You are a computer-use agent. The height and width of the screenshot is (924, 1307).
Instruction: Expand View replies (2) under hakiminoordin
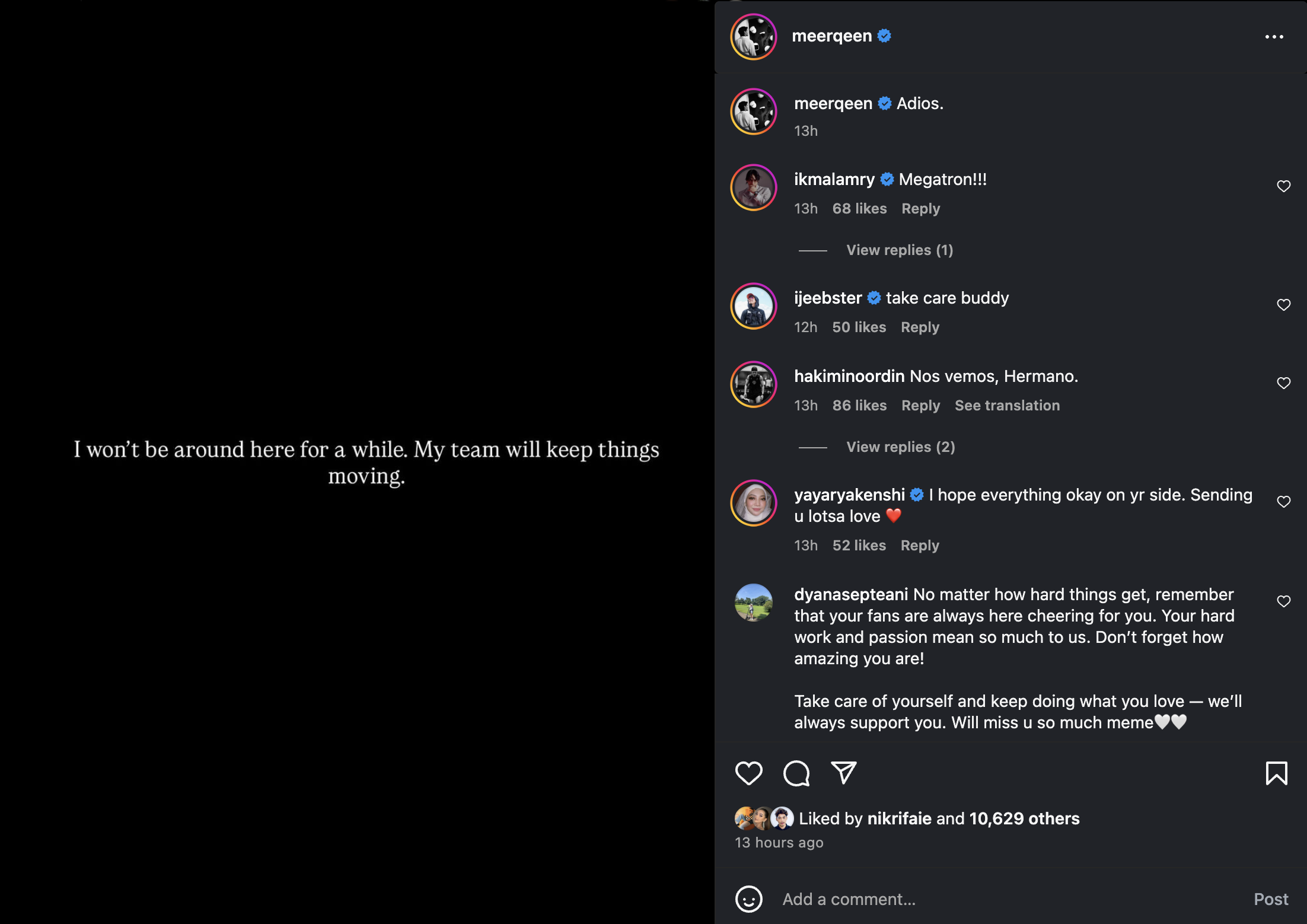900,447
